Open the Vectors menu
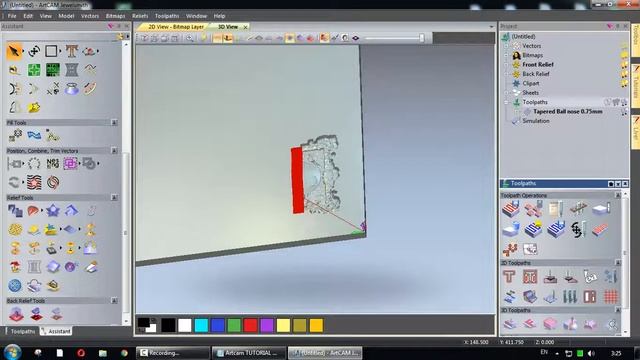Image resolution: width=640 pixels, height=360 pixels. [90, 16]
